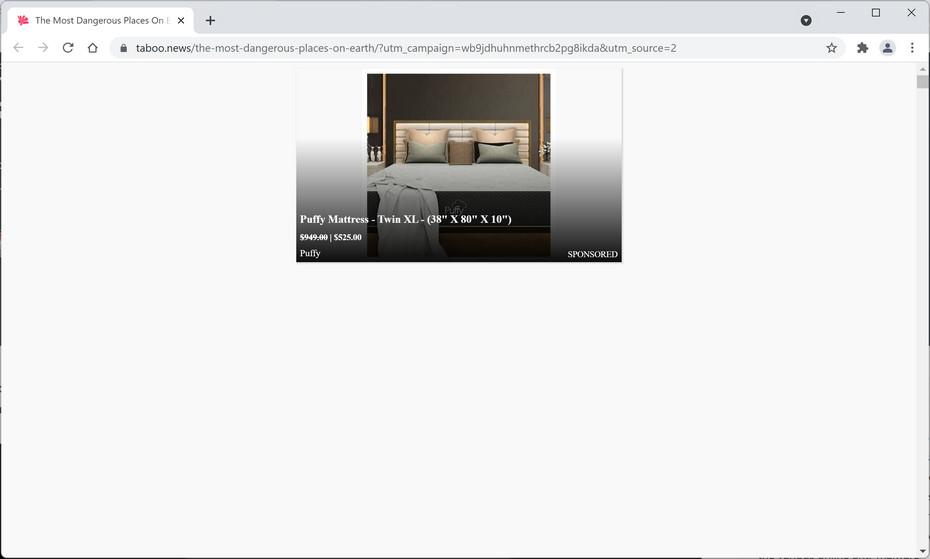The height and width of the screenshot is (559, 930).
Task: Click the Puffy brand name link
Action: point(310,253)
